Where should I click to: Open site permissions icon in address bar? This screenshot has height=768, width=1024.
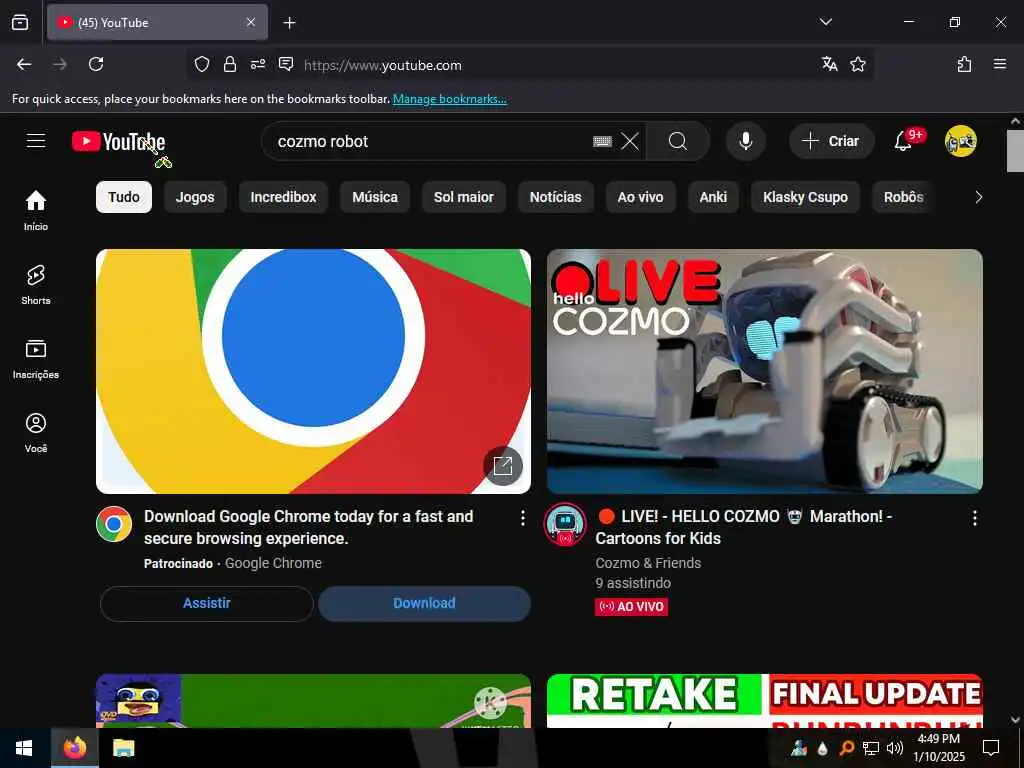tap(258, 65)
